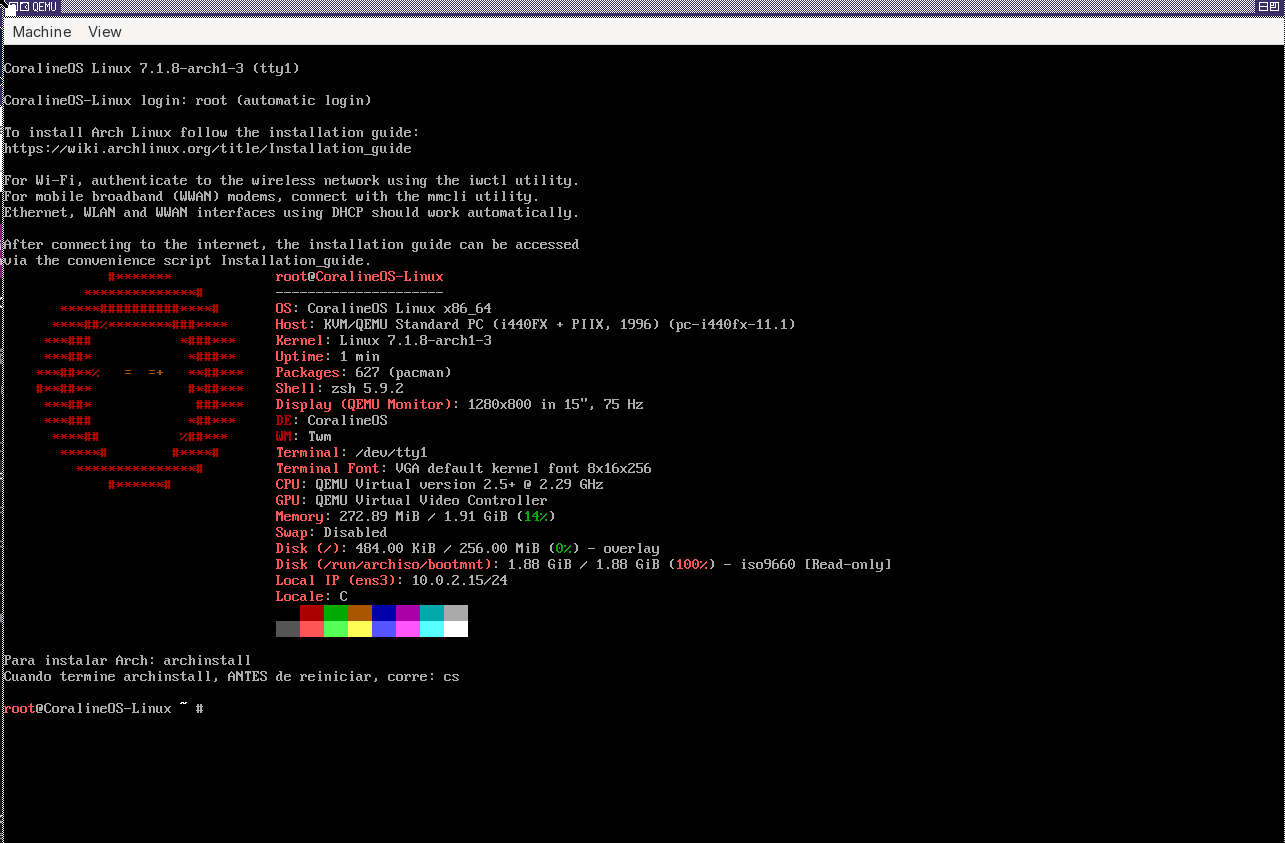
Task: Click the shell prompt 'root@CoralineOS-Linux ~ #'
Action: [104, 708]
